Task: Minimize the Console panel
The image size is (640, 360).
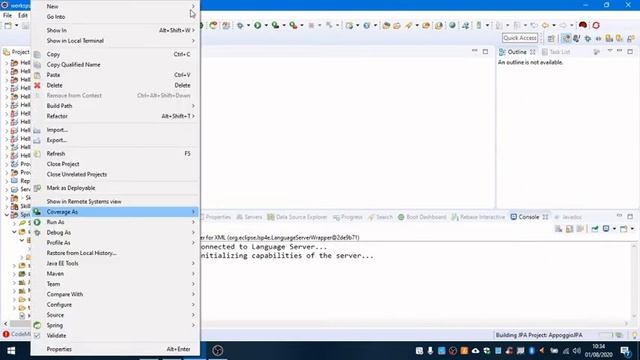Action: tap(619, 216)
